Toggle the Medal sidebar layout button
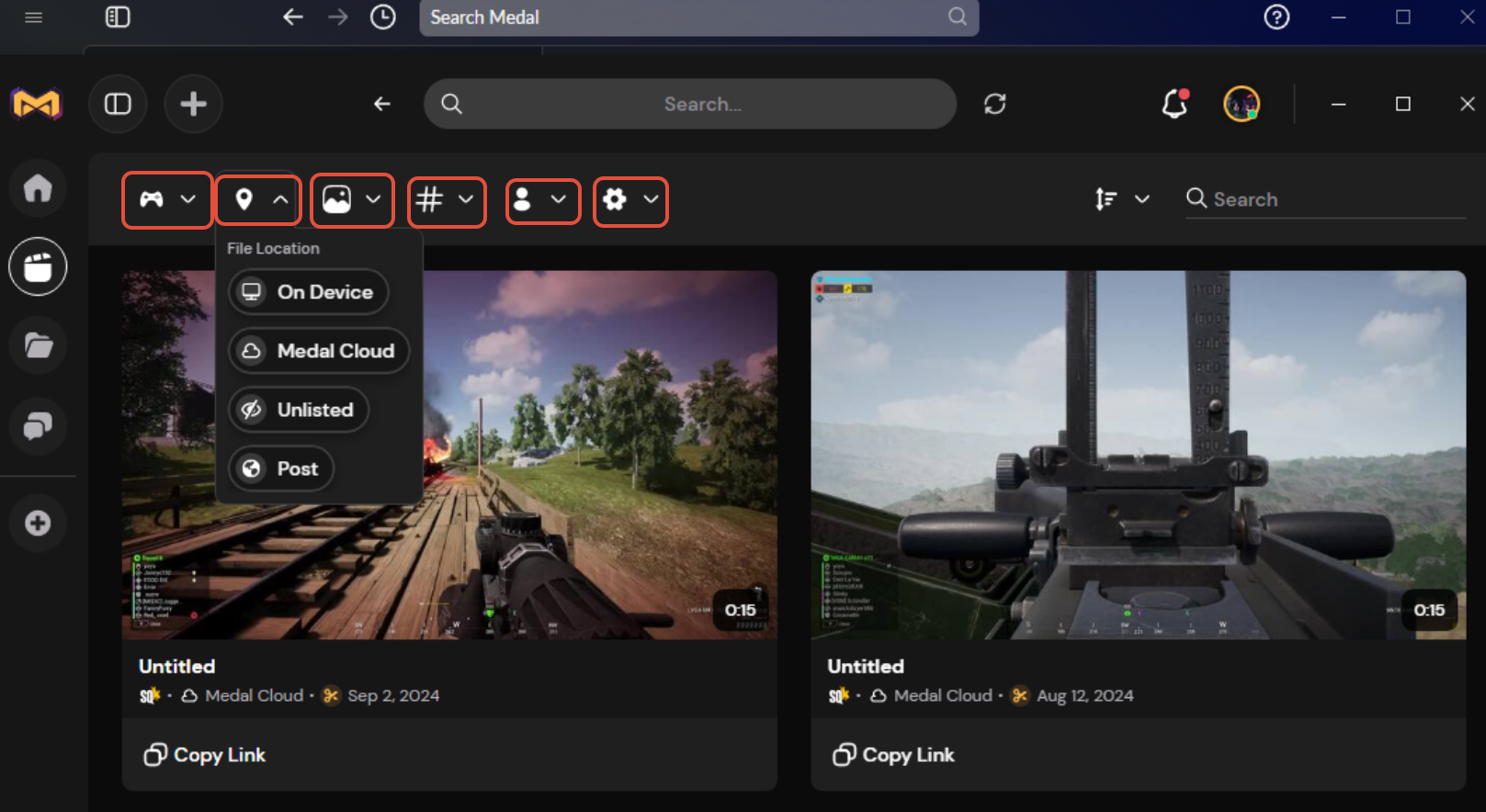1486x812 pixels. [118, 104]
